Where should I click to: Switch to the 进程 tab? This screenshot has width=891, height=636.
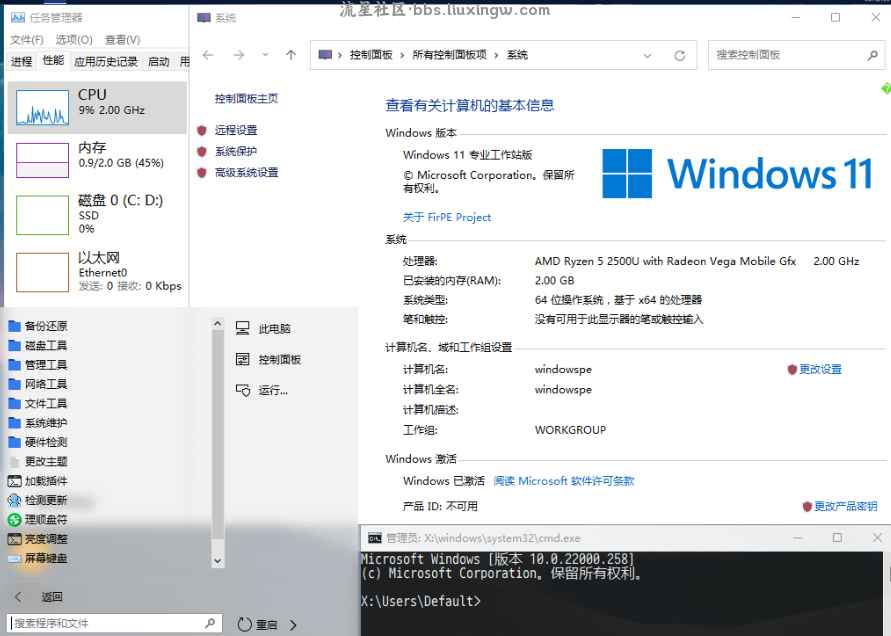pos(22,61)
